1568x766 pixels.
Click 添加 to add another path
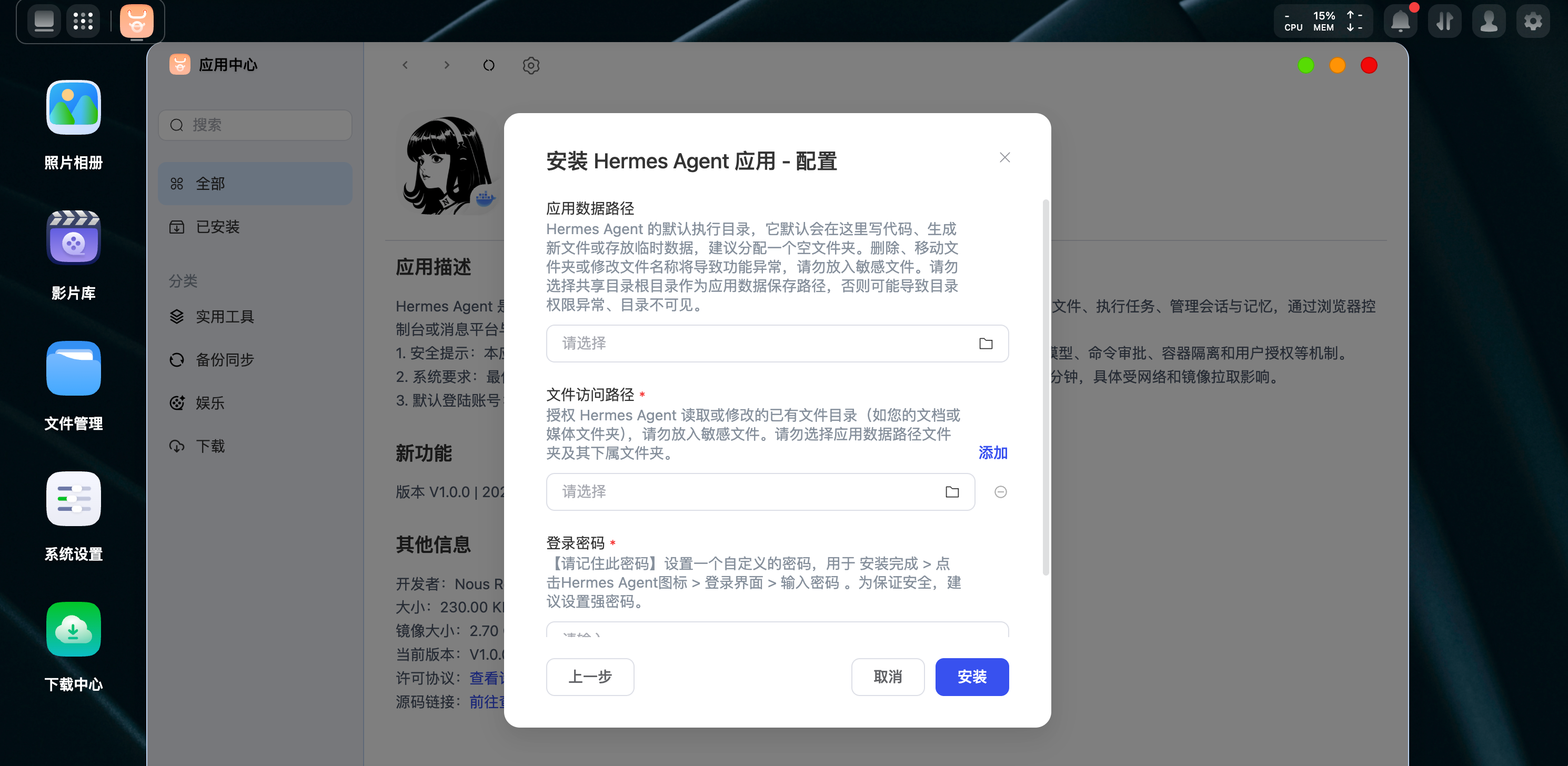click(x=993, y=452)
